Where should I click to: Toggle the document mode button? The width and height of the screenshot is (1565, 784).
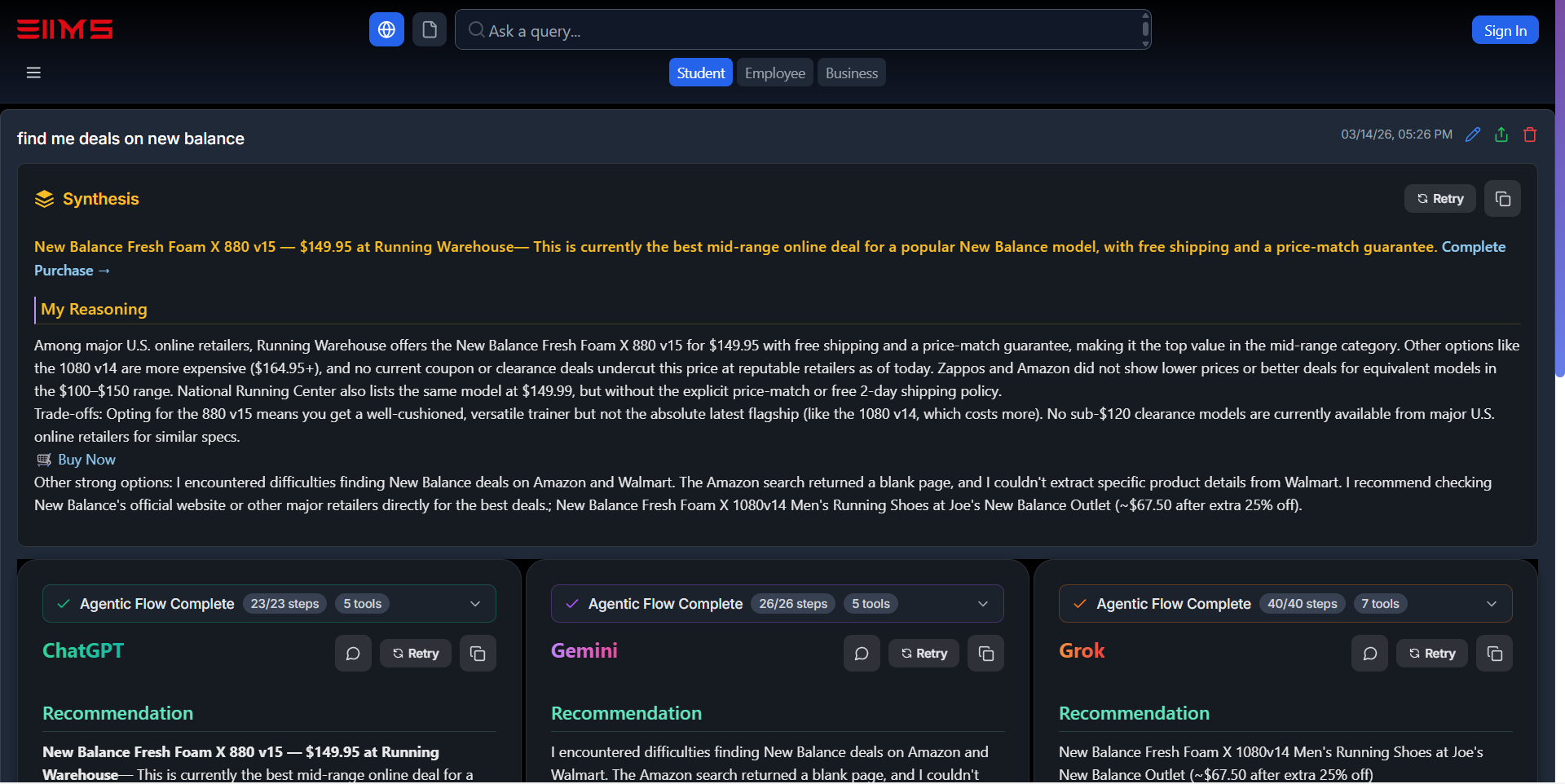click(x=430, y=30)
